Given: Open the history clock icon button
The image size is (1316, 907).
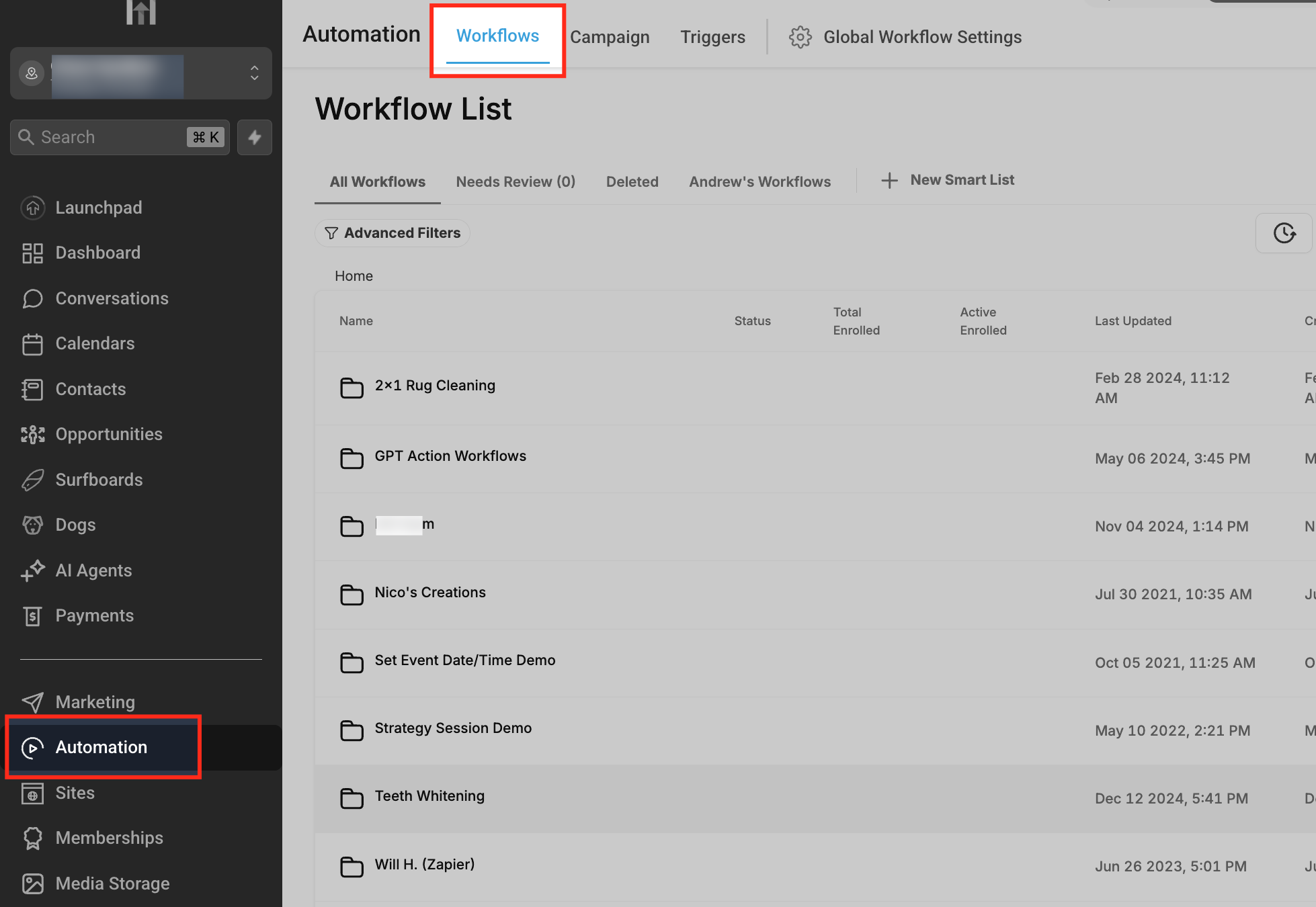Looking at the screenshot, I should point(1284,233).
